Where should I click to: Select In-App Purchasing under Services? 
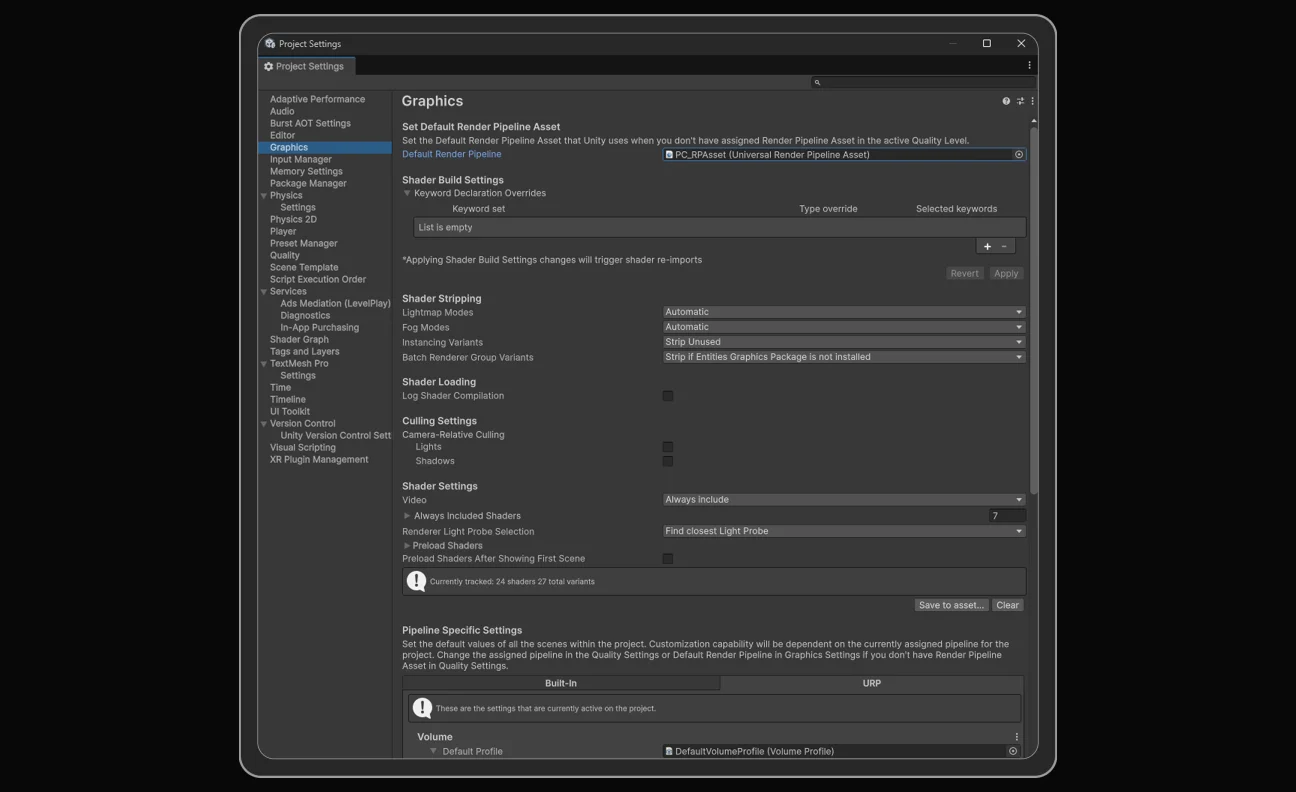coord(319,327)
